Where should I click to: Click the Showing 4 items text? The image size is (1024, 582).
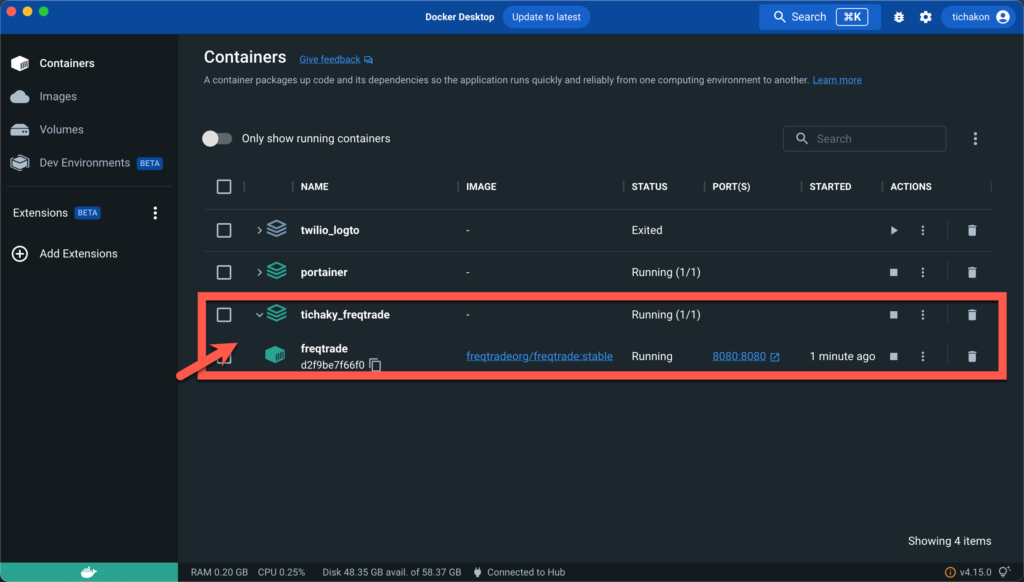950,542
